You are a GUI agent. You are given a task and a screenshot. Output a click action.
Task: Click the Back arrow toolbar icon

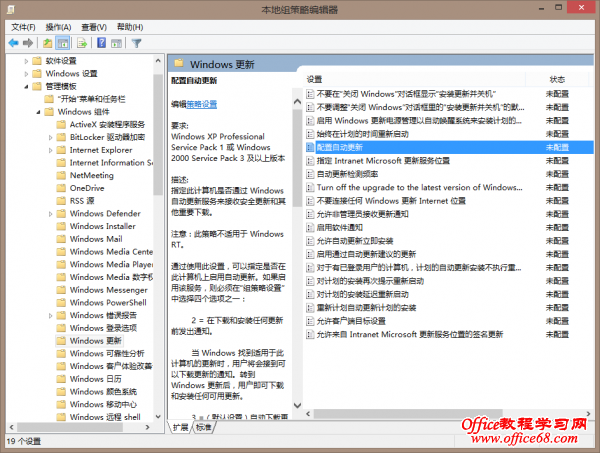[13, 43]
